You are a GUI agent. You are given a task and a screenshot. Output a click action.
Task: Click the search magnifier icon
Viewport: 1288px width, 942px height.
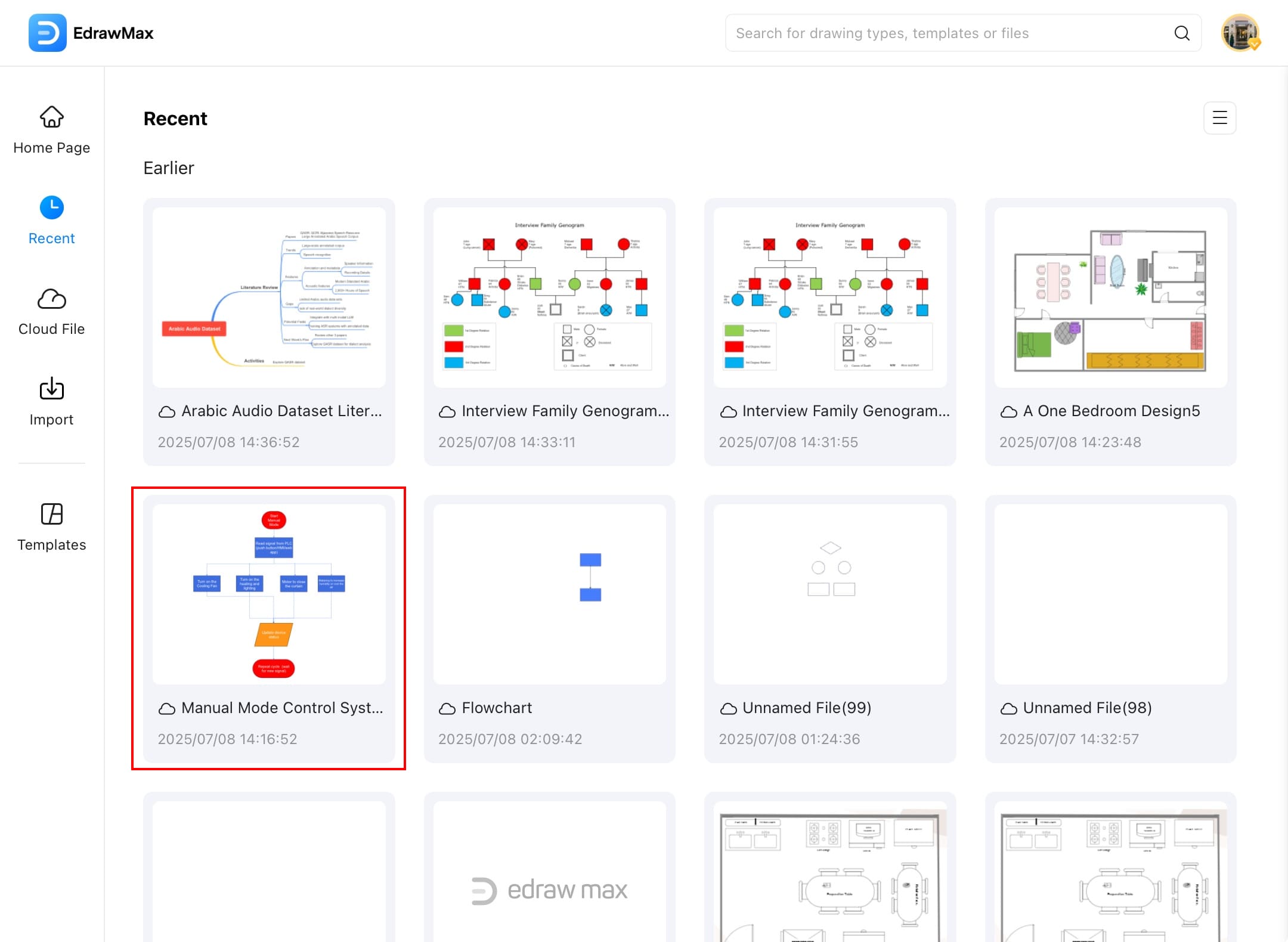click(1182, 33)
